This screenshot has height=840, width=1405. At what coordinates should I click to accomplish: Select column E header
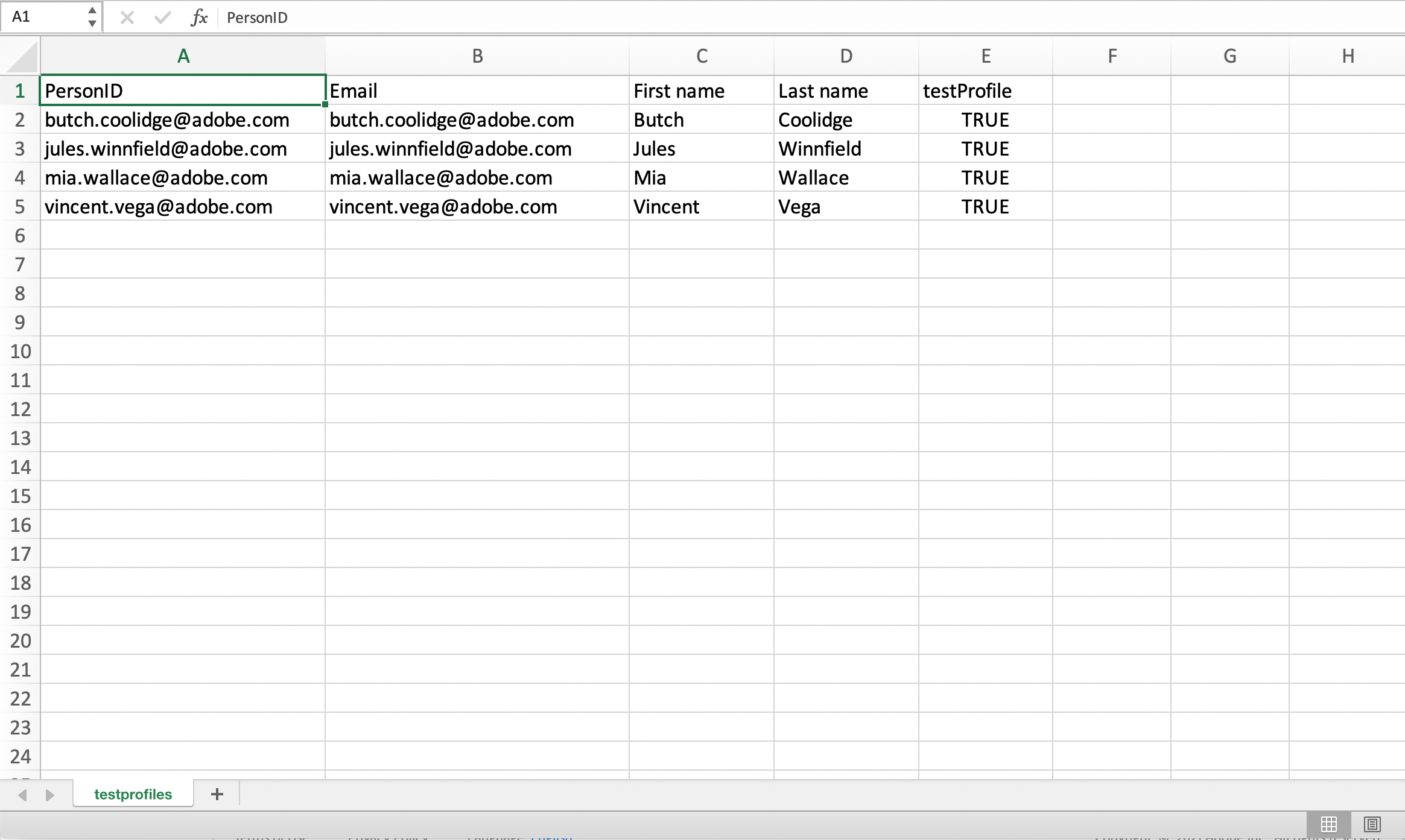tap(986, 56)
